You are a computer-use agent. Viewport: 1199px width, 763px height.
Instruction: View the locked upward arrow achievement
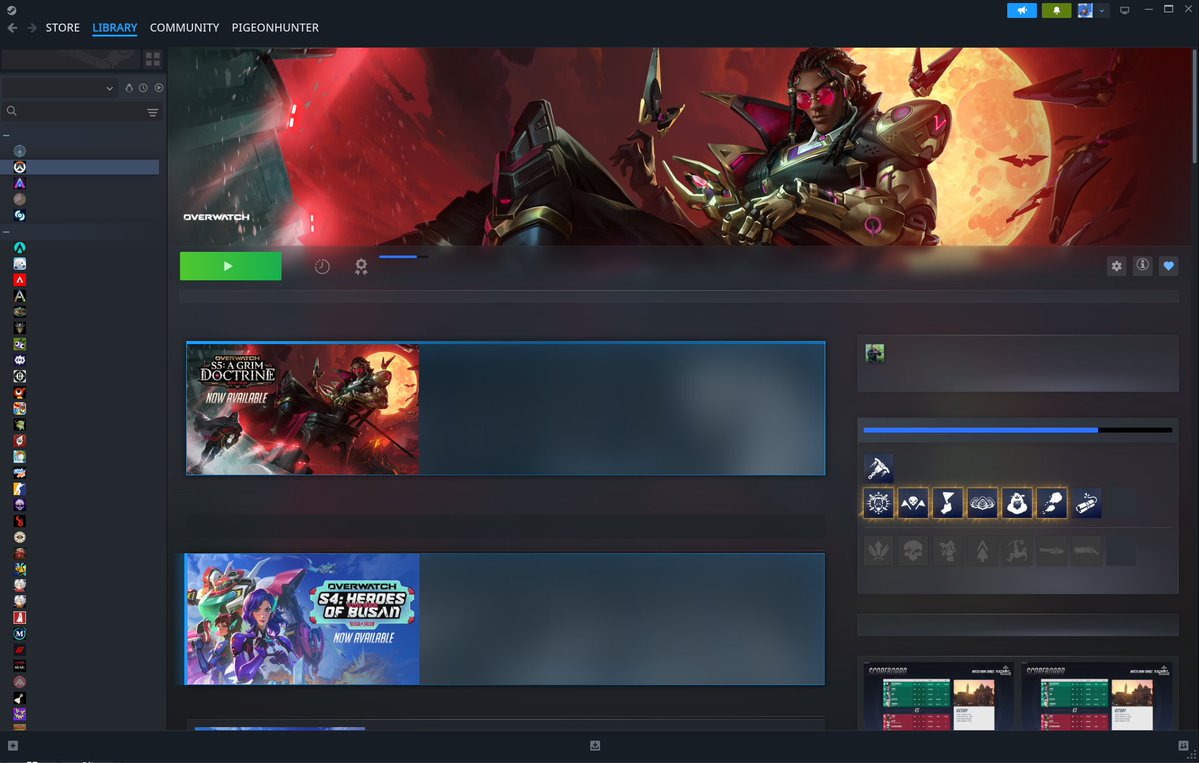[983, 550]
